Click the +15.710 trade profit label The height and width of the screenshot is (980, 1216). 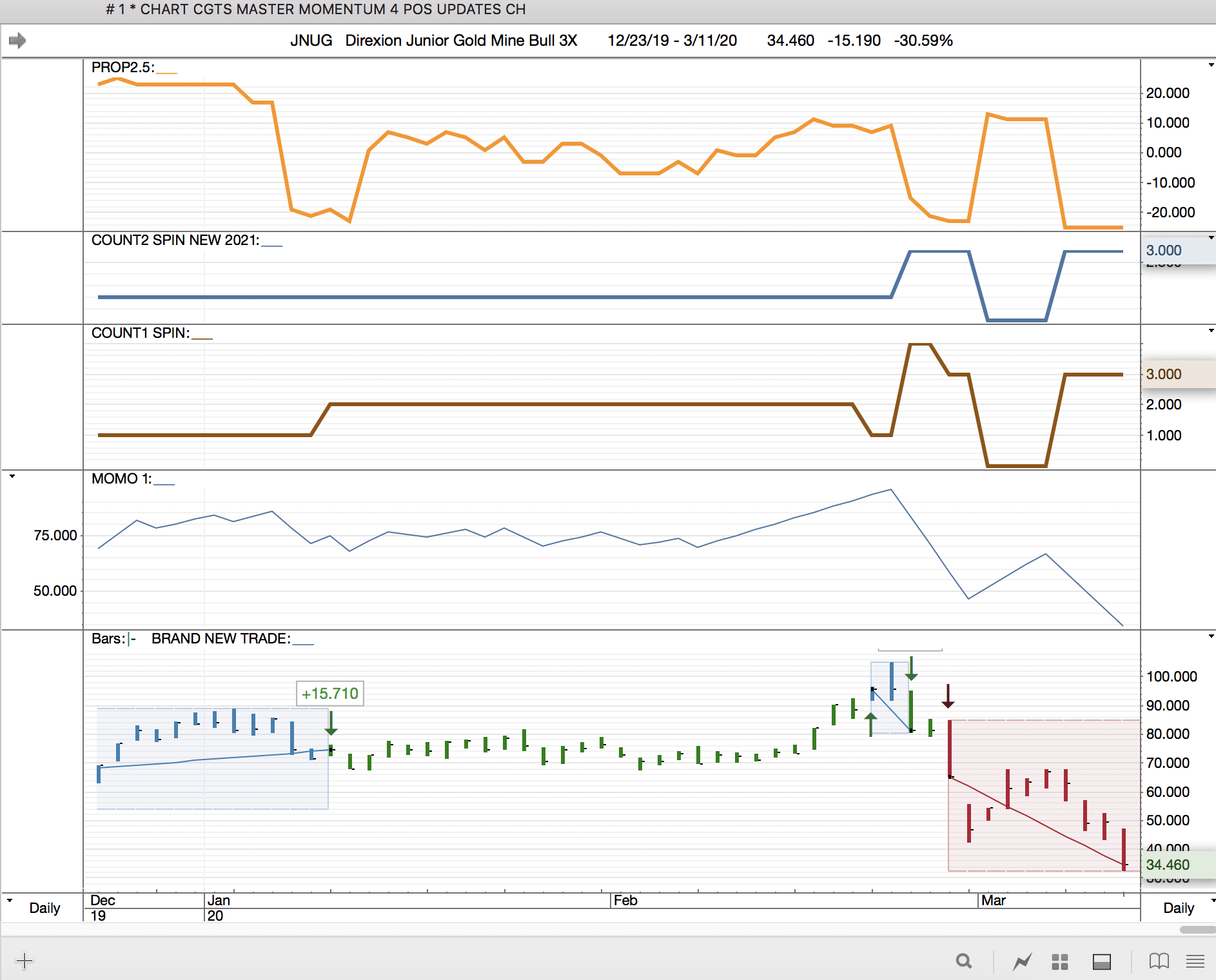329,694
